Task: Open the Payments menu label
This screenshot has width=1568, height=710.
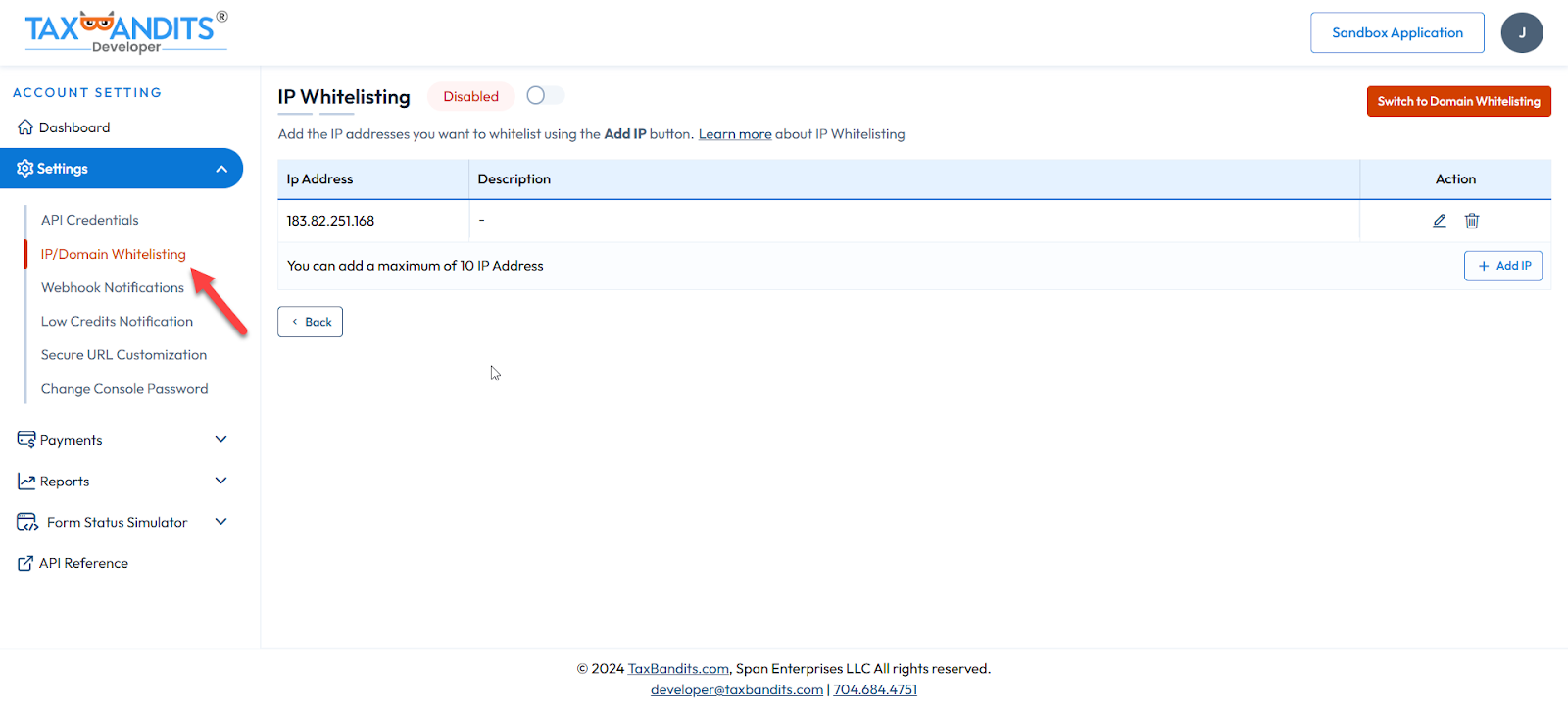Action: [71, 440]
